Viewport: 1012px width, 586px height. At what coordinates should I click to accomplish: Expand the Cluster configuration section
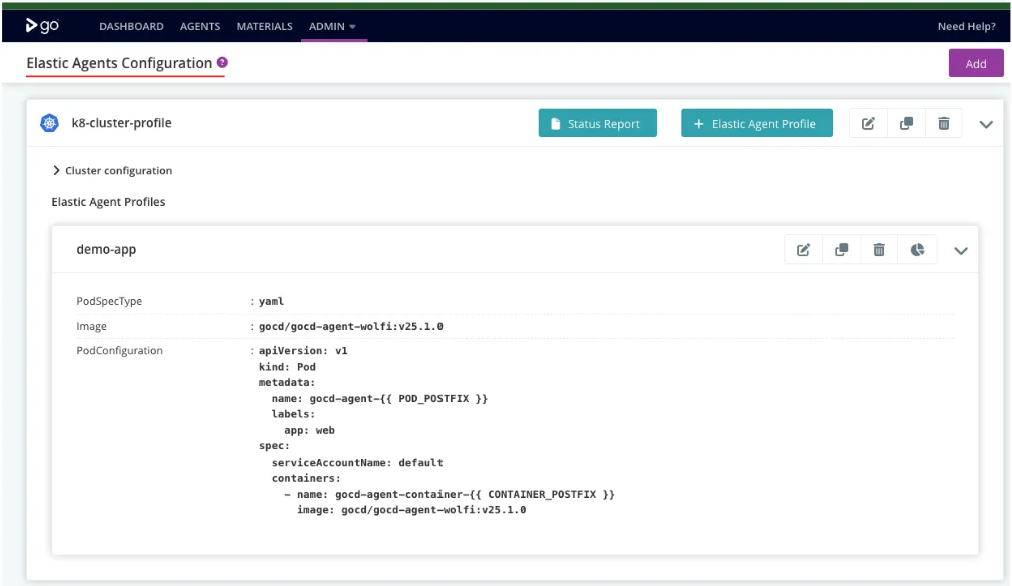point(112,170)
